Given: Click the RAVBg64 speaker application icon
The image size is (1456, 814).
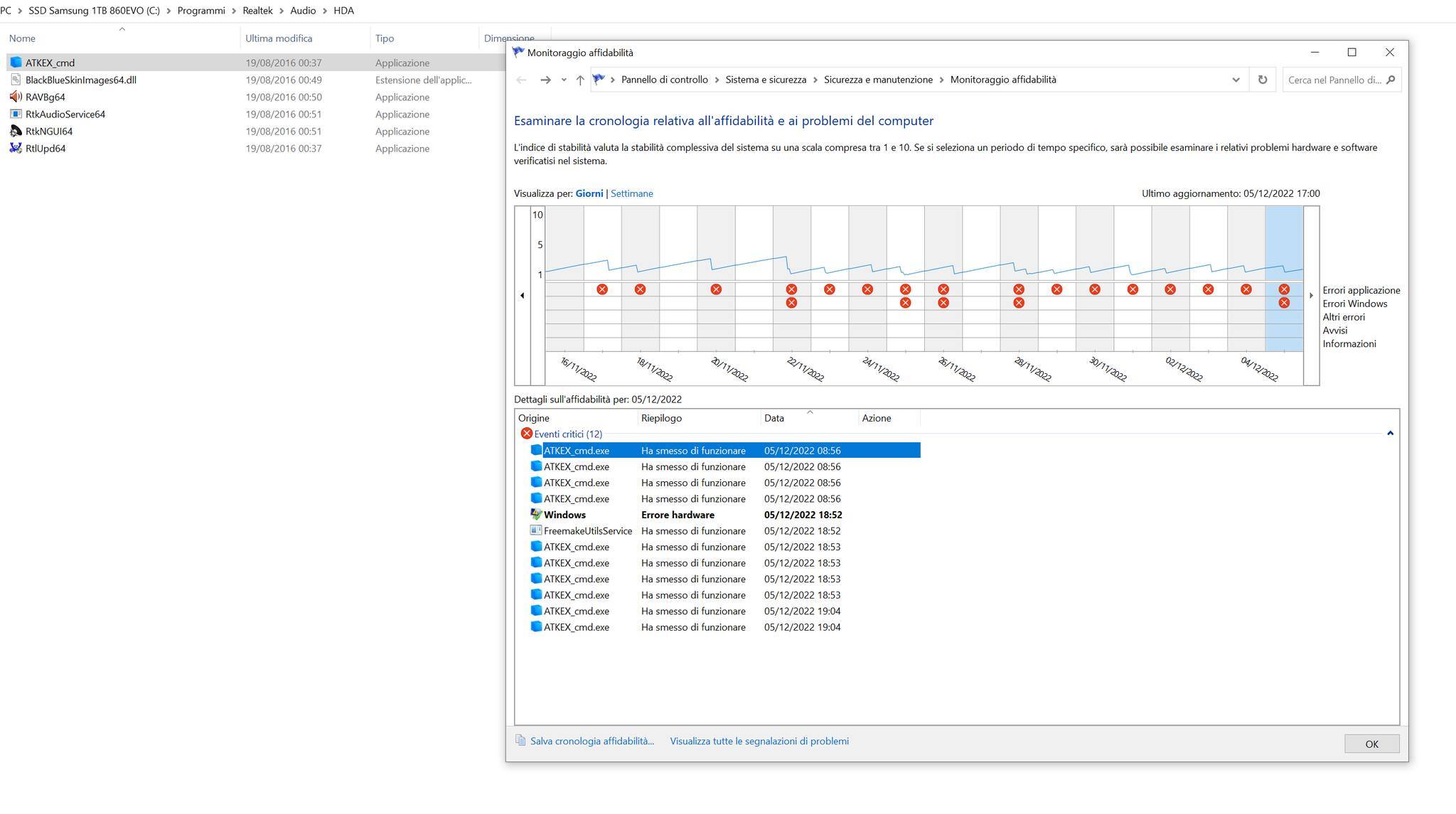Looking at the screenshot, I should pos(16,97).
